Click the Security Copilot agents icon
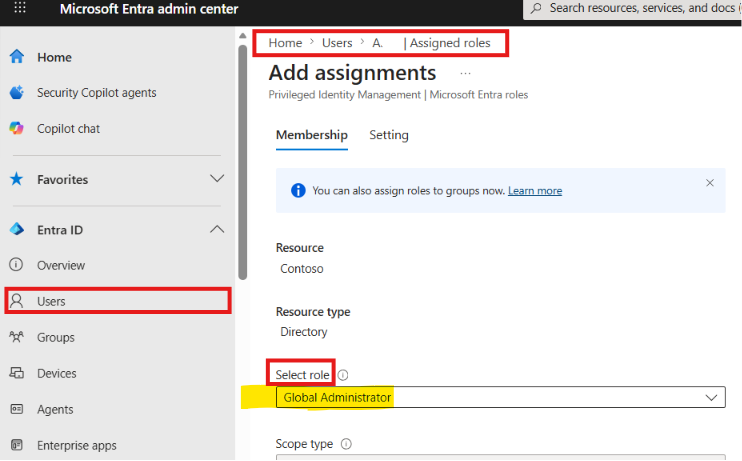The height and width of the screenshot is (461, 742). click(x=17, y=92)
